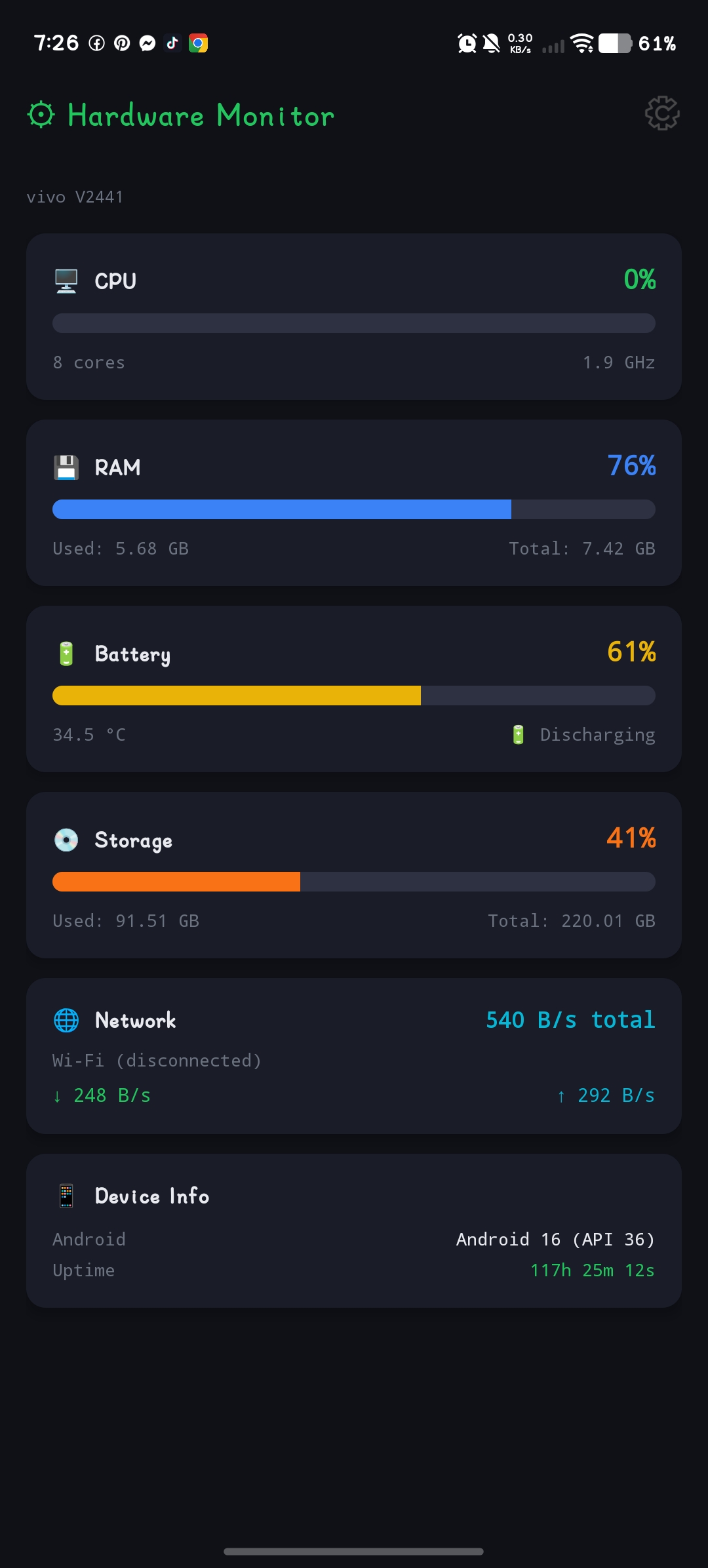Tap the Storage disc icon
This screenshot has height=1568, width=708.
[x=66, y=840]
